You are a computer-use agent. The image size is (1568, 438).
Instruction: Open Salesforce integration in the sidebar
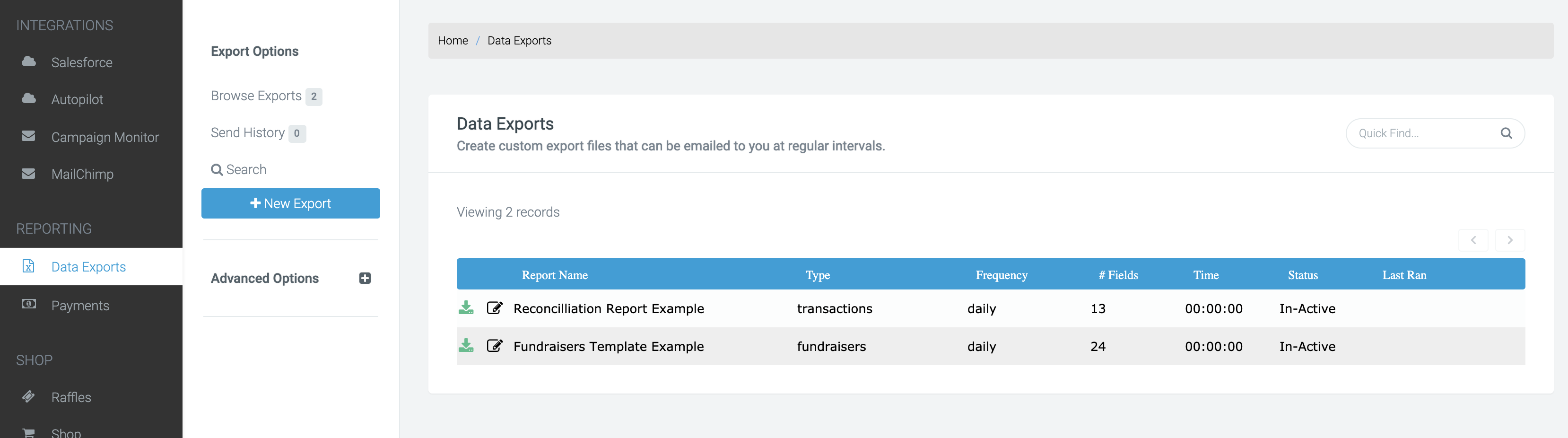click(81, 62)
